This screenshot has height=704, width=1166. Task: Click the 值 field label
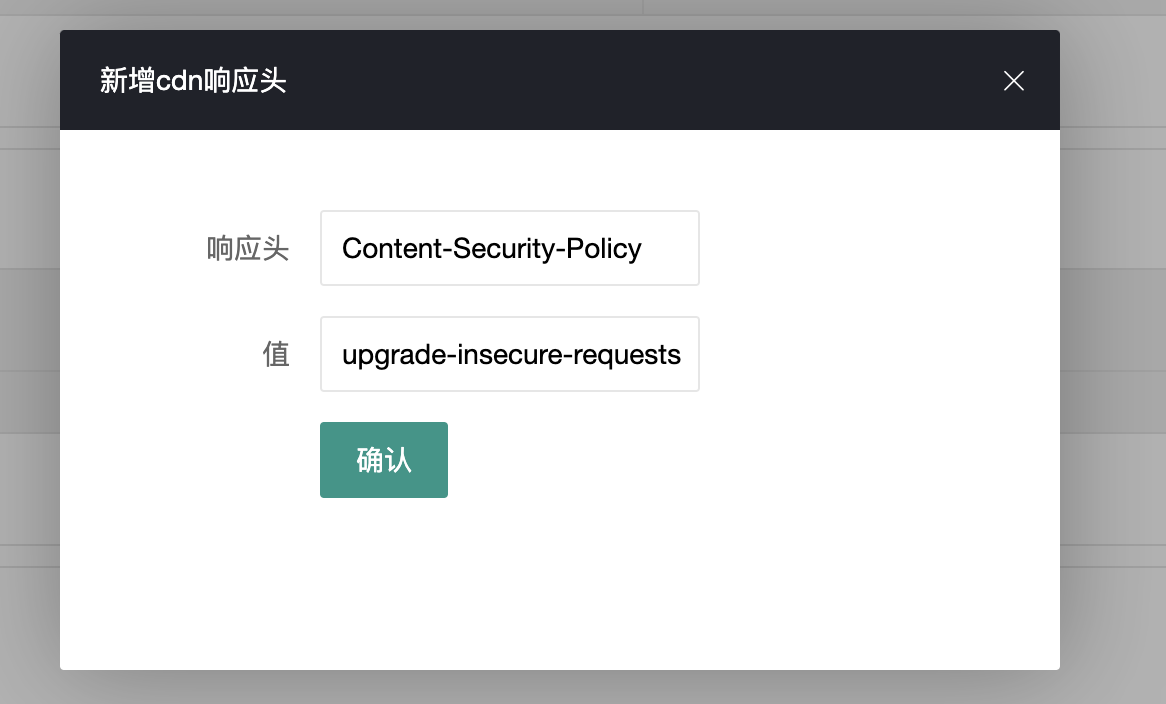(276, 354)
